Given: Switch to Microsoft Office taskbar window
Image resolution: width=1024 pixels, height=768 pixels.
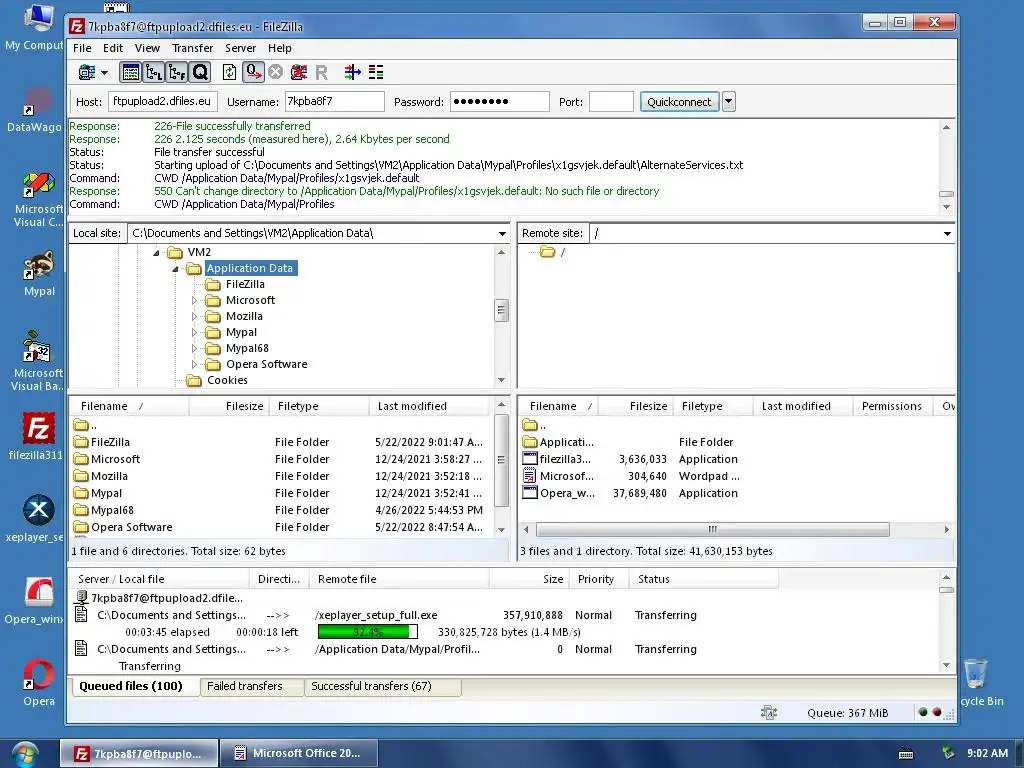Looking at the screenshot, I should (298, 754).
